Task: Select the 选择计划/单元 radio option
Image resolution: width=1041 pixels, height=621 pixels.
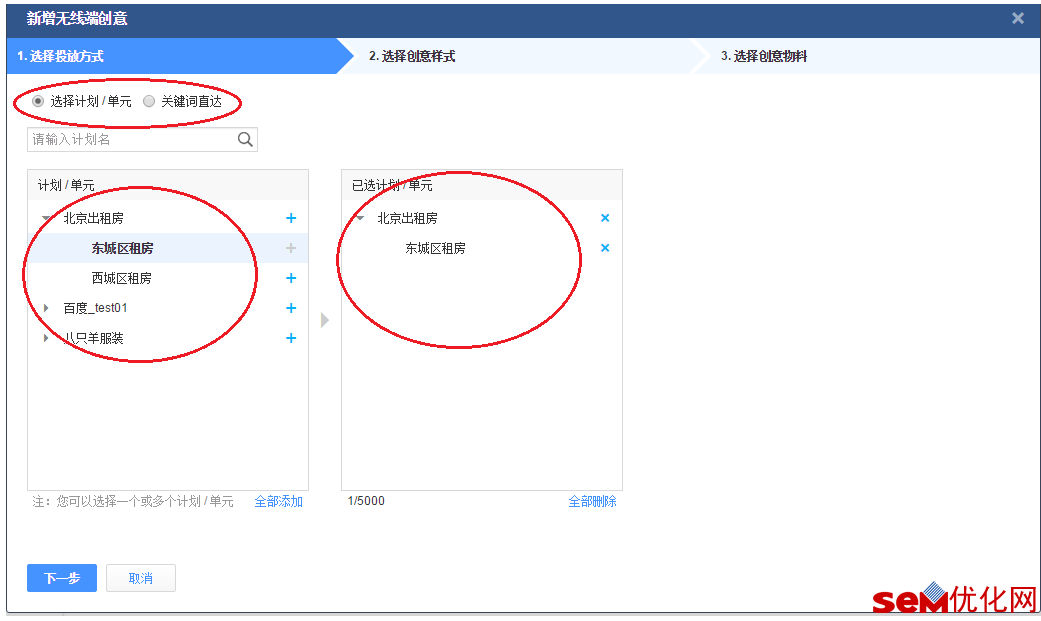Action: pyautogui.click(x=38, y=101)
